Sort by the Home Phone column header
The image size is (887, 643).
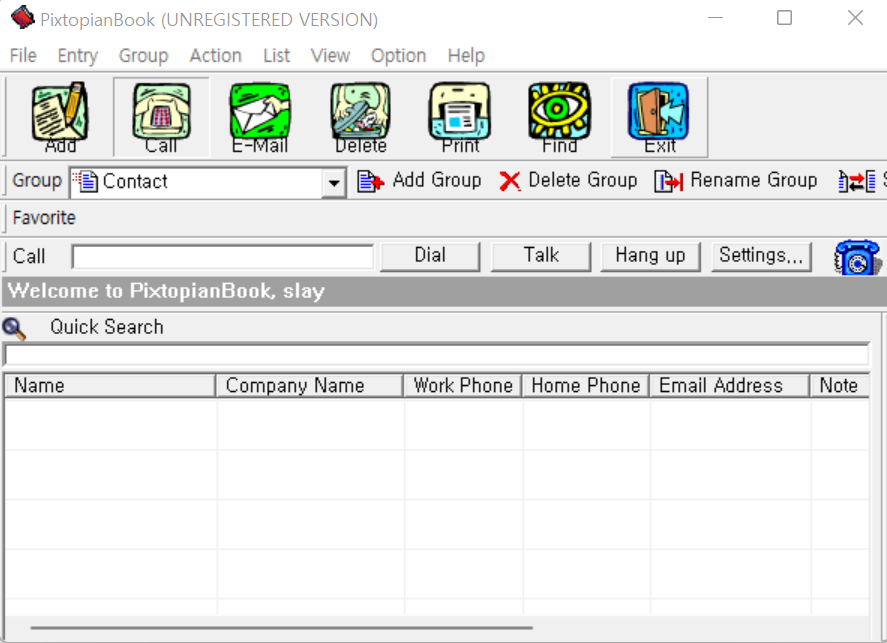pyautogui.click(x=585, y=386)
